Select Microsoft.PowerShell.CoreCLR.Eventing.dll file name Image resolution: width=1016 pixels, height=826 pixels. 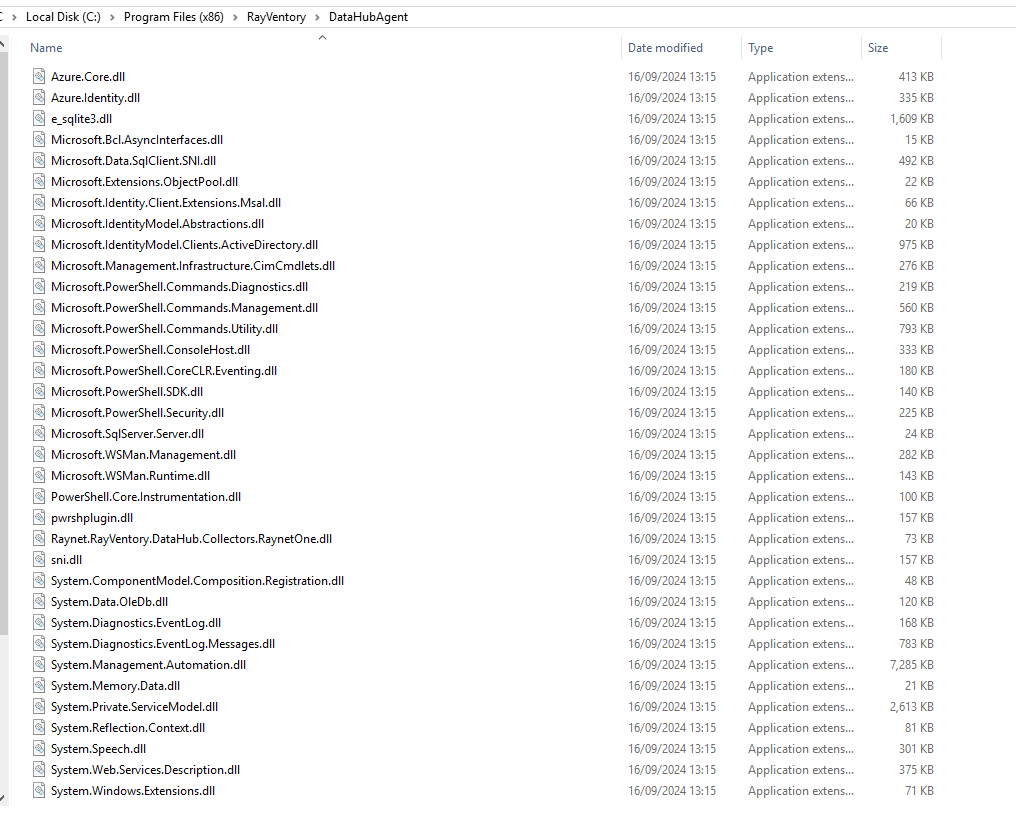click(164, 371)
